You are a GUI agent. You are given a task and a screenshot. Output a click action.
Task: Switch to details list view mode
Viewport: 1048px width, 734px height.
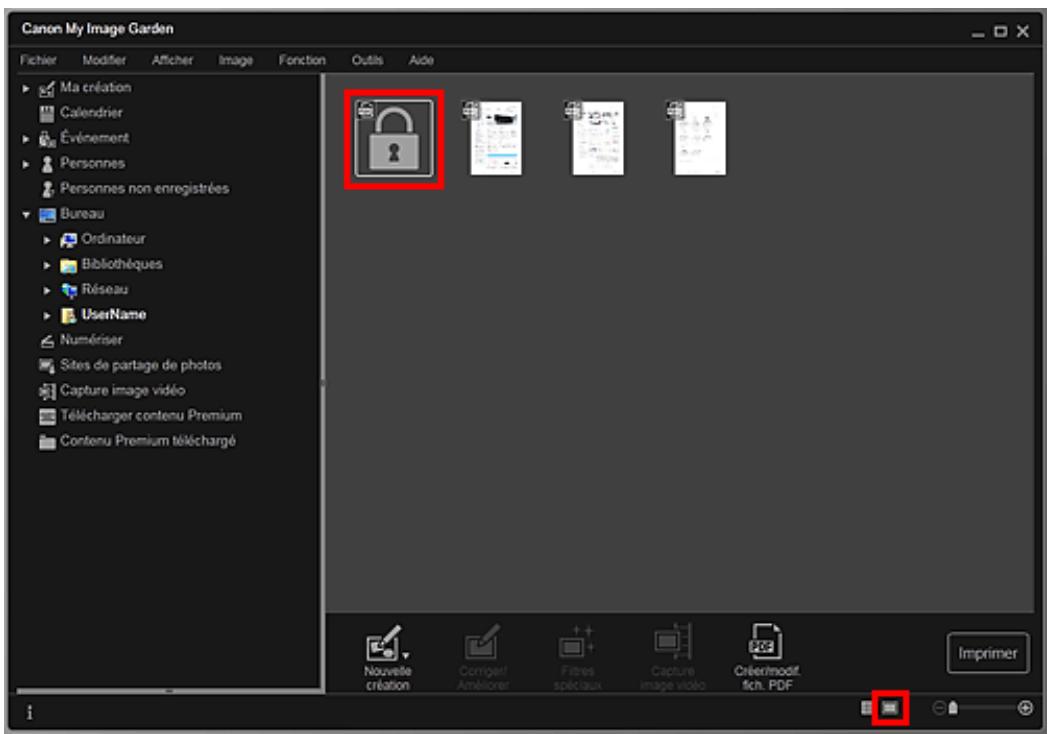coord(890,707)
